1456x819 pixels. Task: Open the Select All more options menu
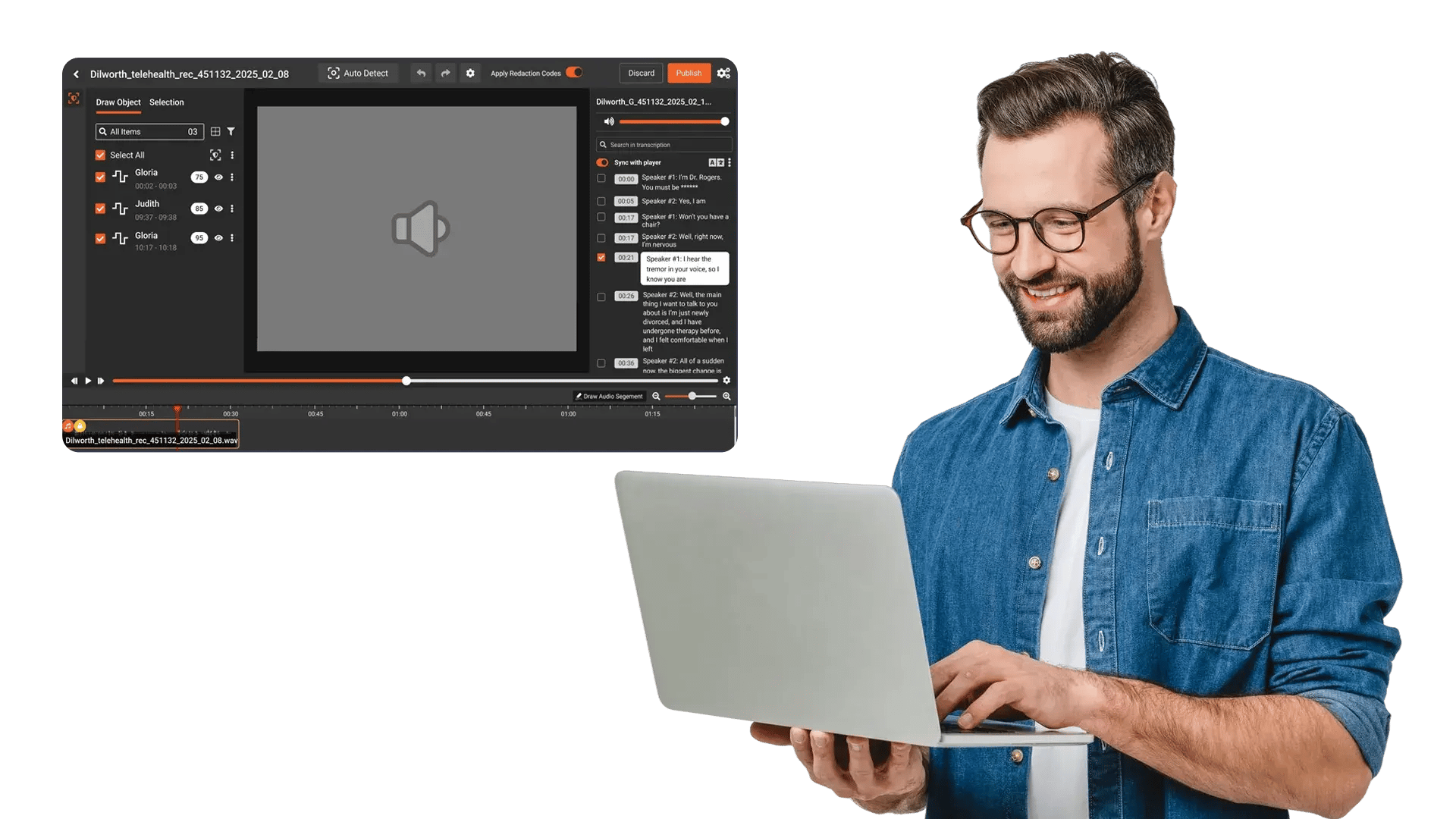(x=232, y=155)
